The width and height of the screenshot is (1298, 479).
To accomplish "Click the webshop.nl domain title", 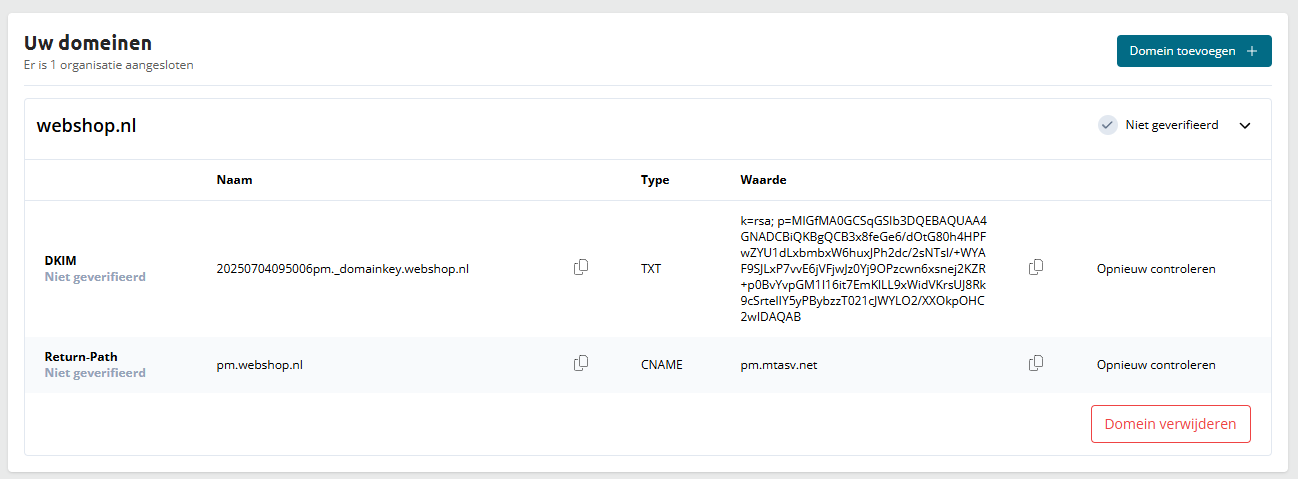I will click(86, 126).
